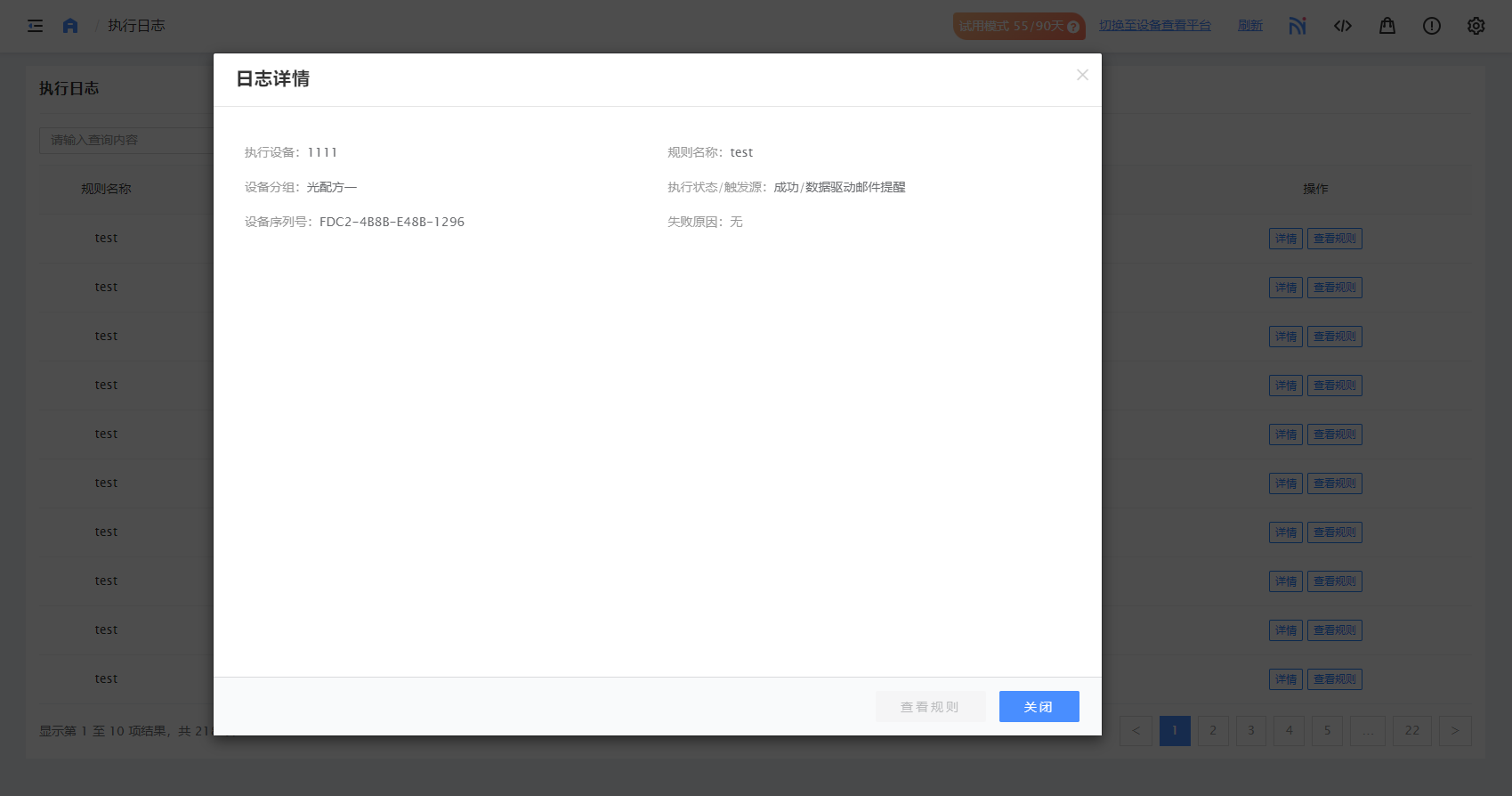
Task: Select page 5 in pagination
Action: [1327, 731]
